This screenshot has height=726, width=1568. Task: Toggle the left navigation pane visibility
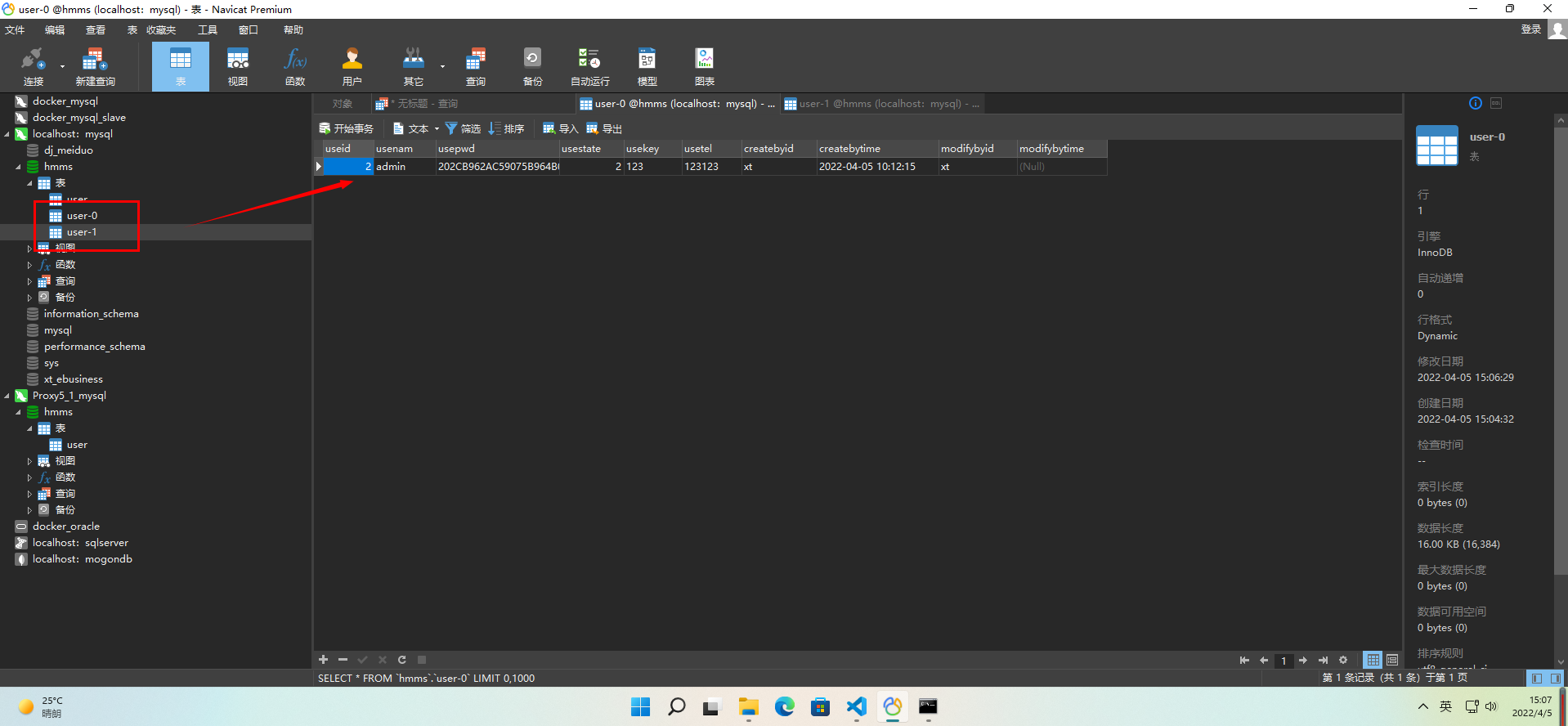tap(1536, 679)
